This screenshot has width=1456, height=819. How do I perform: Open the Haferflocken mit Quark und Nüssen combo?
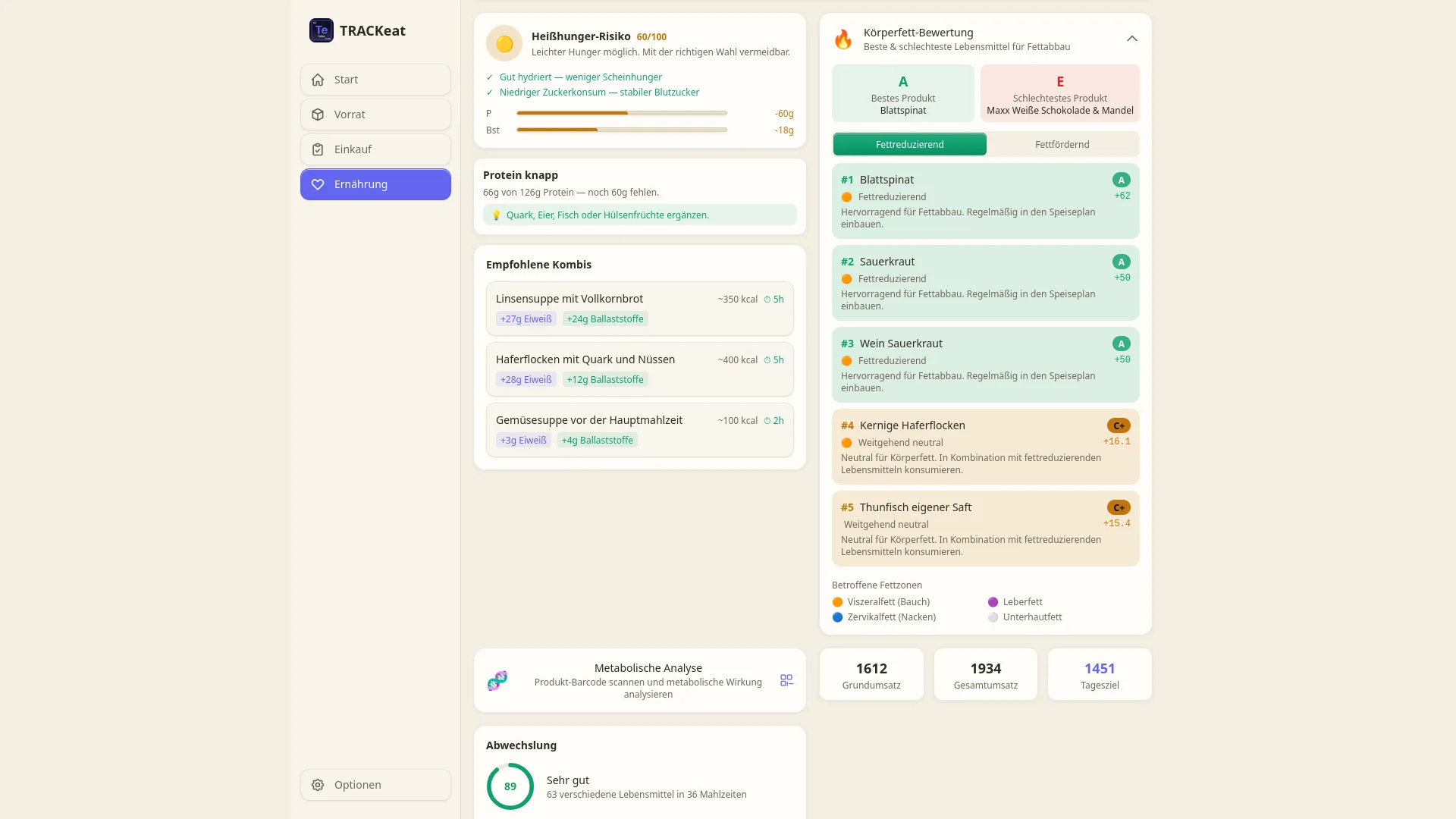pos(640,369)
